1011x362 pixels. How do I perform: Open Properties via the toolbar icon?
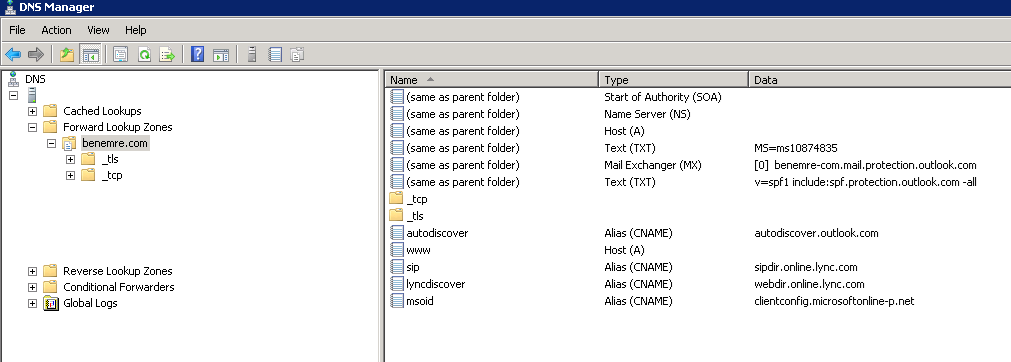(121, 55)
